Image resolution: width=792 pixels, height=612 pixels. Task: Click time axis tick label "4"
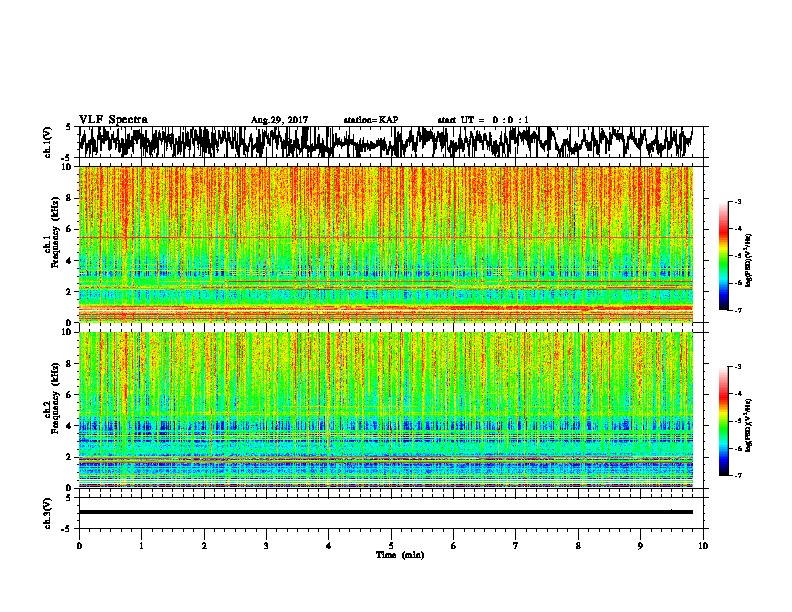click(329, 546)
